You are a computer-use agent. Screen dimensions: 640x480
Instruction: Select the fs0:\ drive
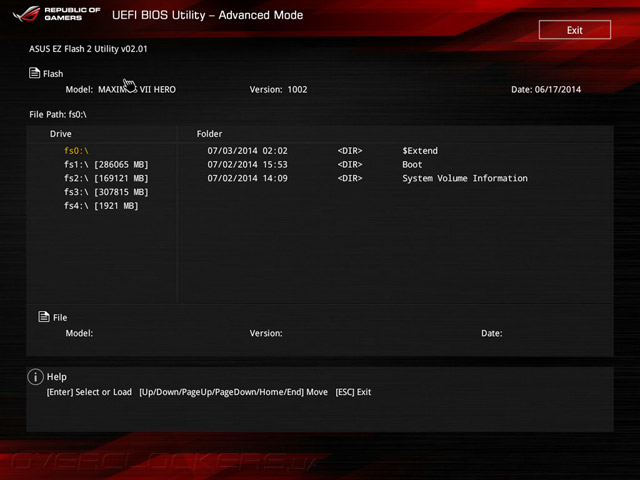[76, 151]
